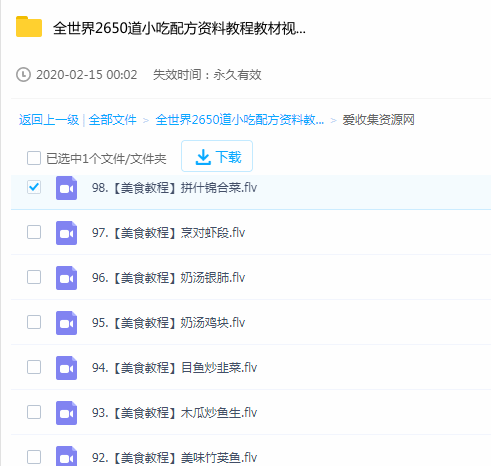491x466 pixels.
Task: Go back via 返回上一级 link
Action: [49, 120]
